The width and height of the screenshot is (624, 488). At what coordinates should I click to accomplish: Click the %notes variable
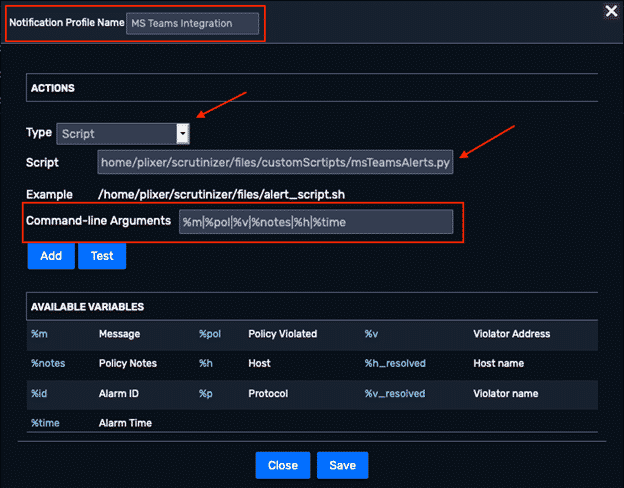[x=48, y=363]
